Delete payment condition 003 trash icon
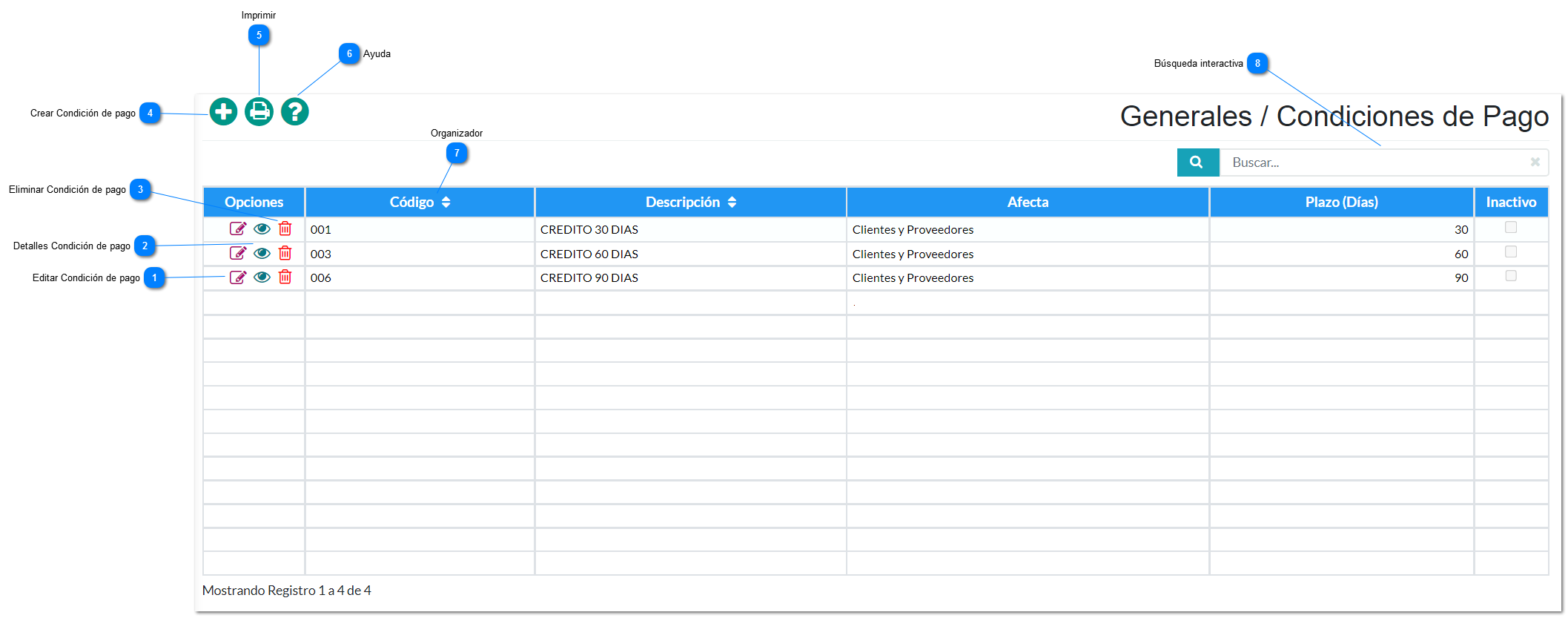The height and width of the screenshot is (618, 1568). click(285, 253)
